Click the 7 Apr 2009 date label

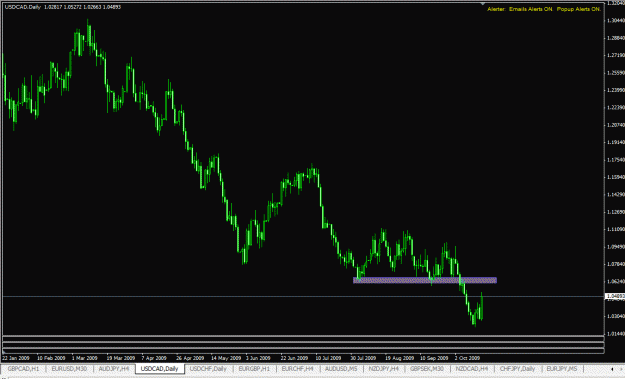click(154, 358)
